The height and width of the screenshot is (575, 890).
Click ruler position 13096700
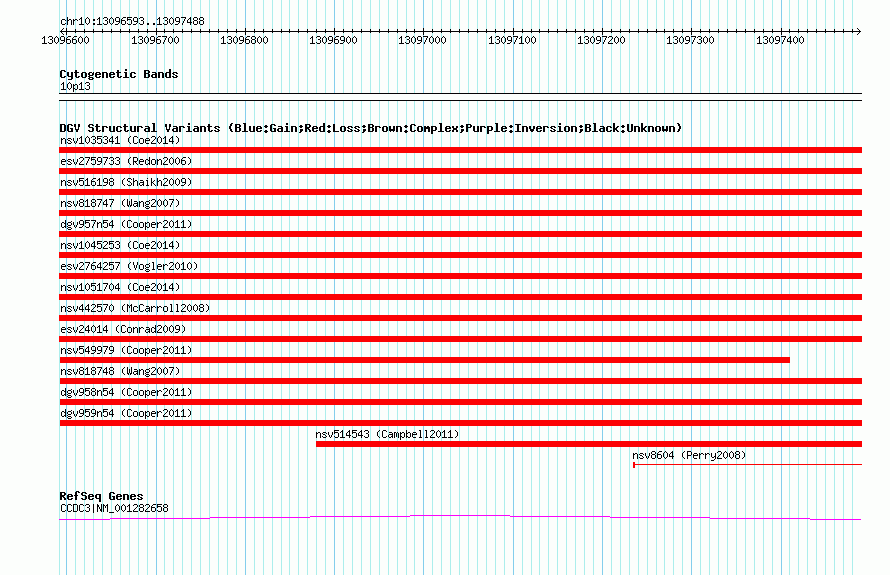coord(155,40)
